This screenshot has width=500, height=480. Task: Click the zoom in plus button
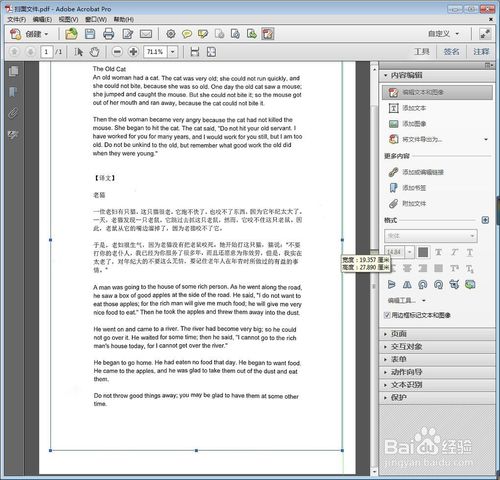[x=133, y=52]
